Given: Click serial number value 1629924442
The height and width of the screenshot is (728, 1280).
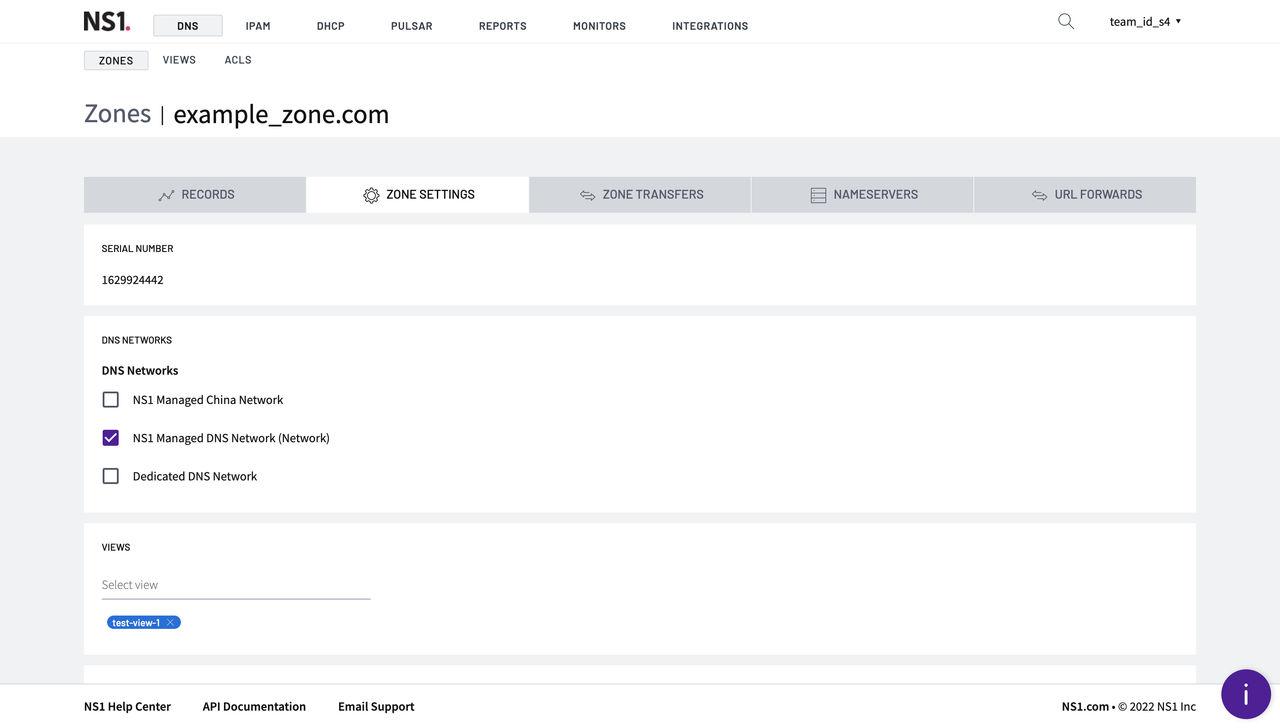Looking at the screenshot, I should click(x=132, y=280).
